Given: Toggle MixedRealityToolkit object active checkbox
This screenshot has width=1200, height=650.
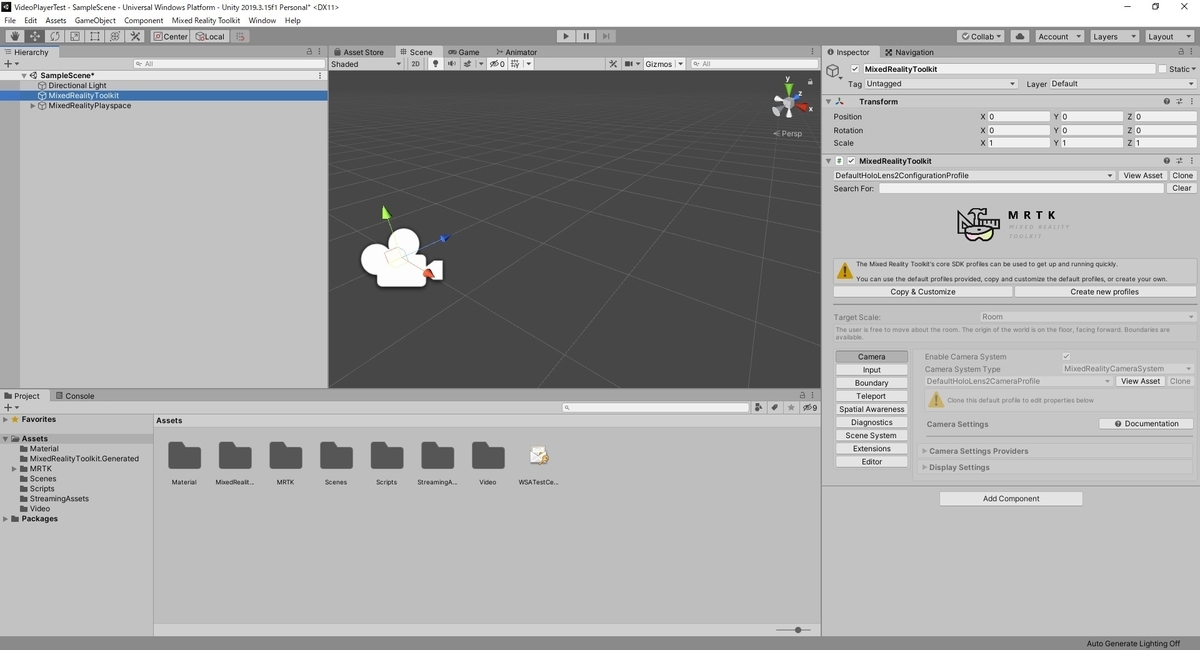Looking at the screenshot, I should tap(854, 70).
